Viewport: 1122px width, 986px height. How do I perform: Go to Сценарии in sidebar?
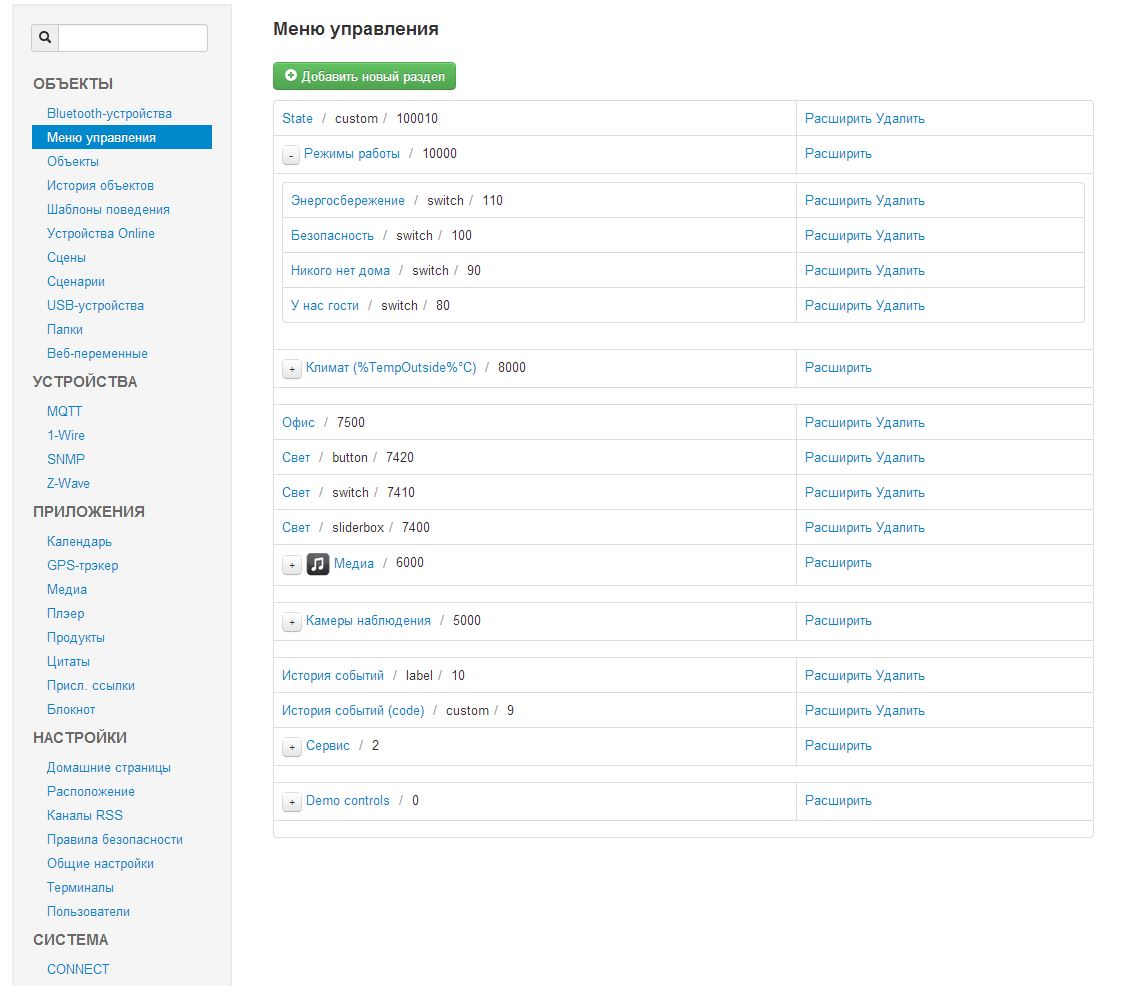tap(76, 281)
